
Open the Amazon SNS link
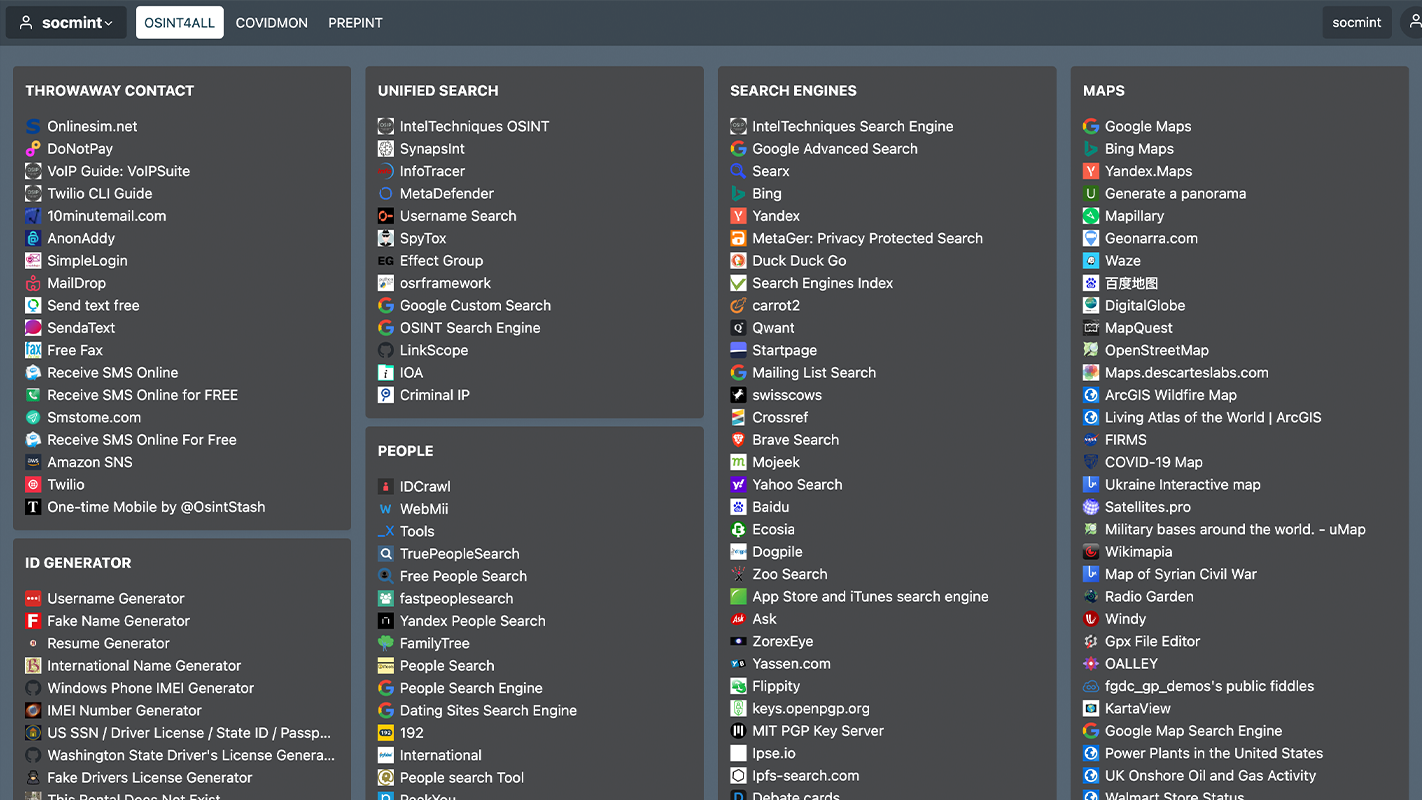pyautogui.click(x=90, y=462)
